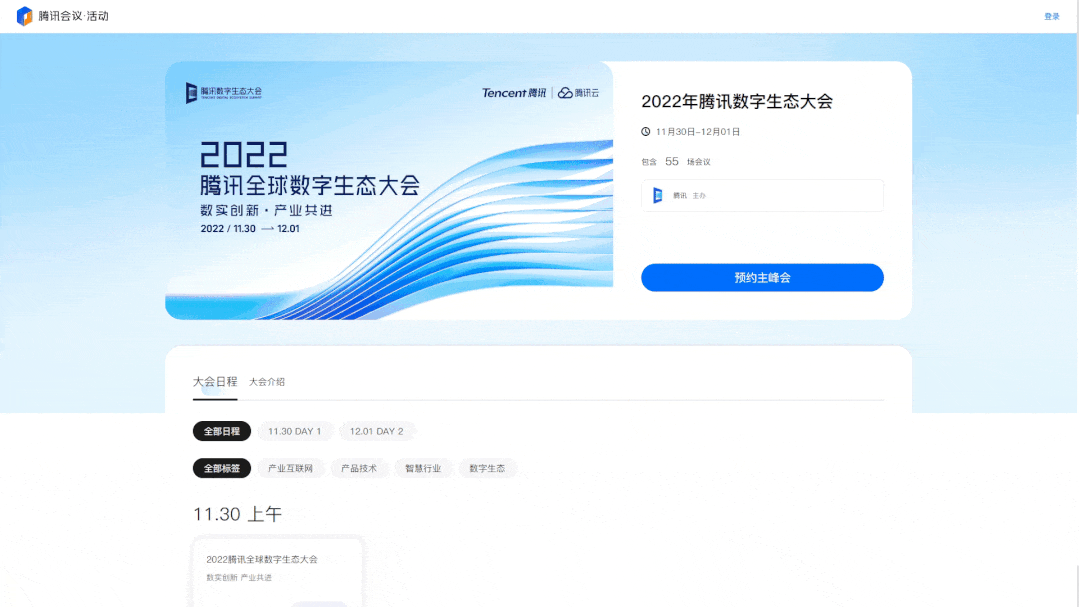The image size is (1079, 607).
Task: Filter by 产品技术 tag
Action: pyautogui.click(x=359, y=469)
